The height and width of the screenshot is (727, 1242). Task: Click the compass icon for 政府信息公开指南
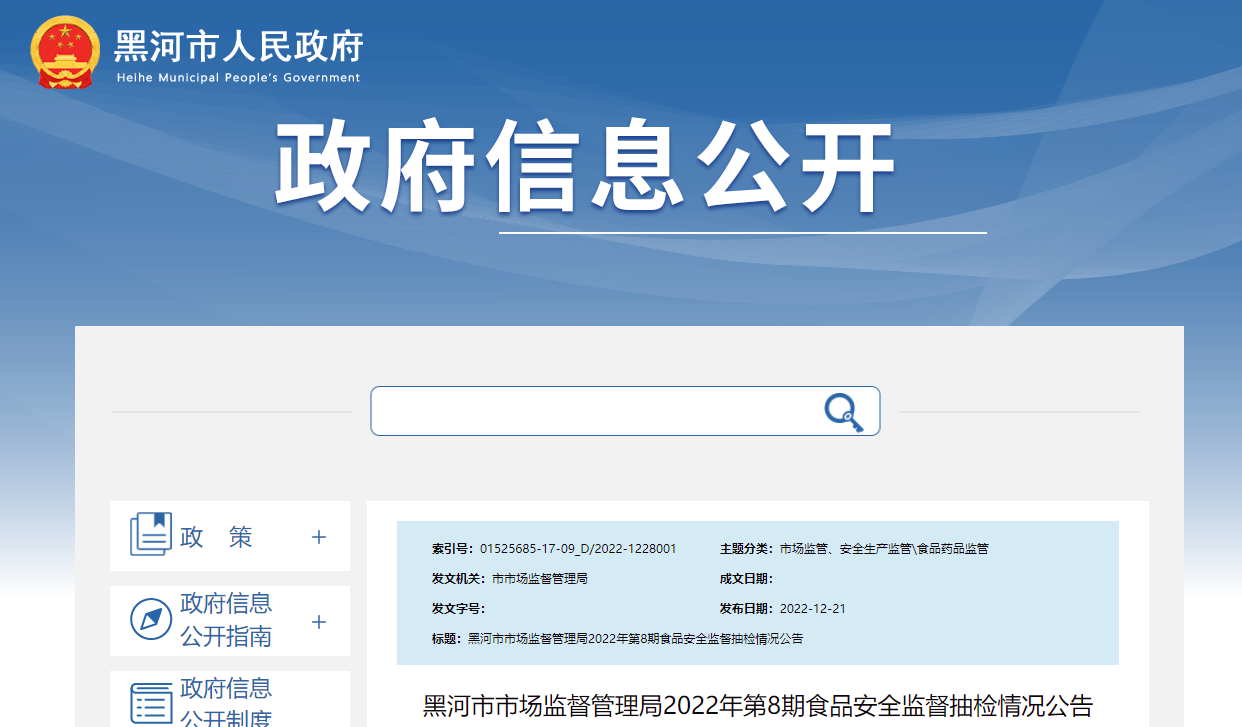(151, 620)
